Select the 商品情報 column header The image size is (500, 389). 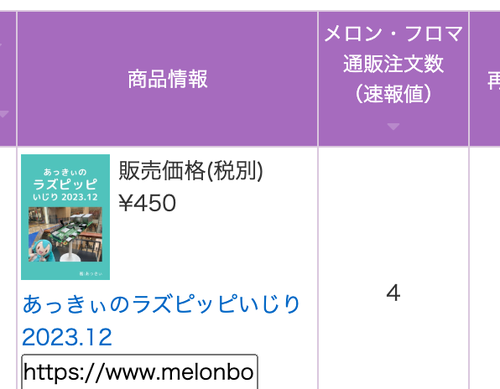pyautogui.click(x=167, y=79)
